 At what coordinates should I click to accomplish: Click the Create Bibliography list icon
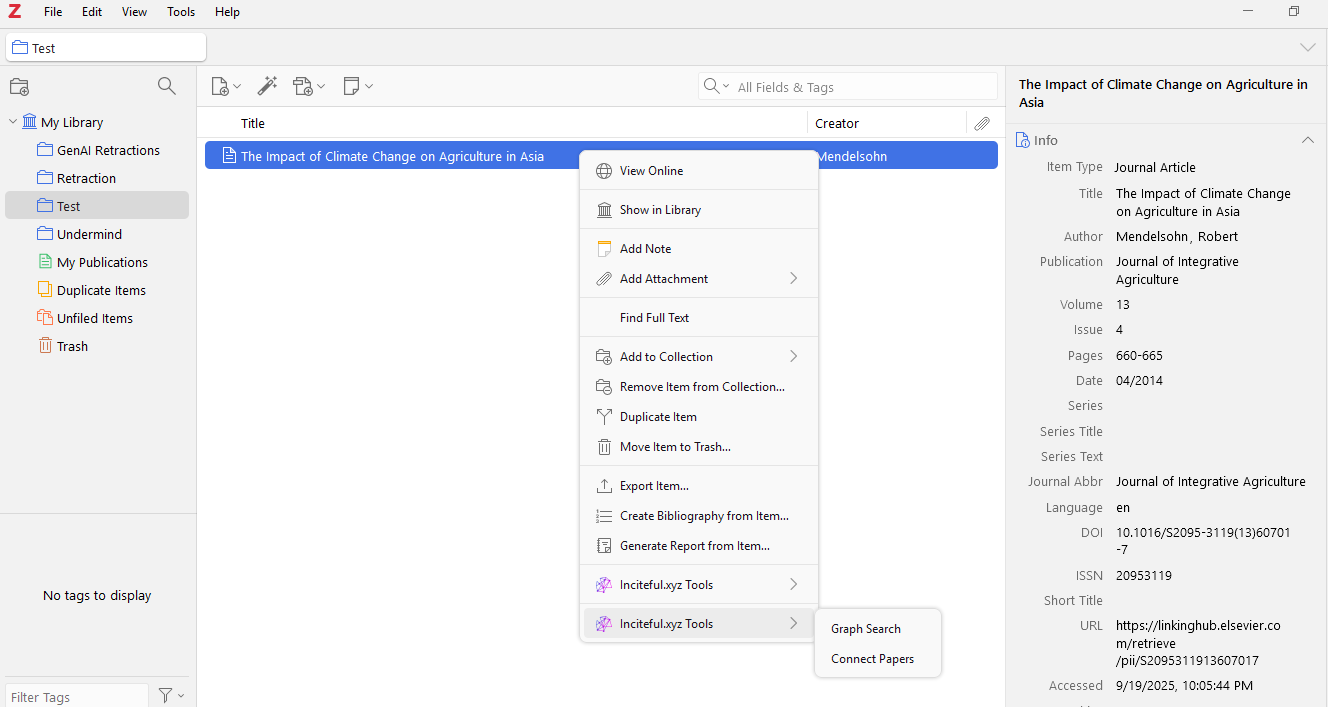click(604, 516)
